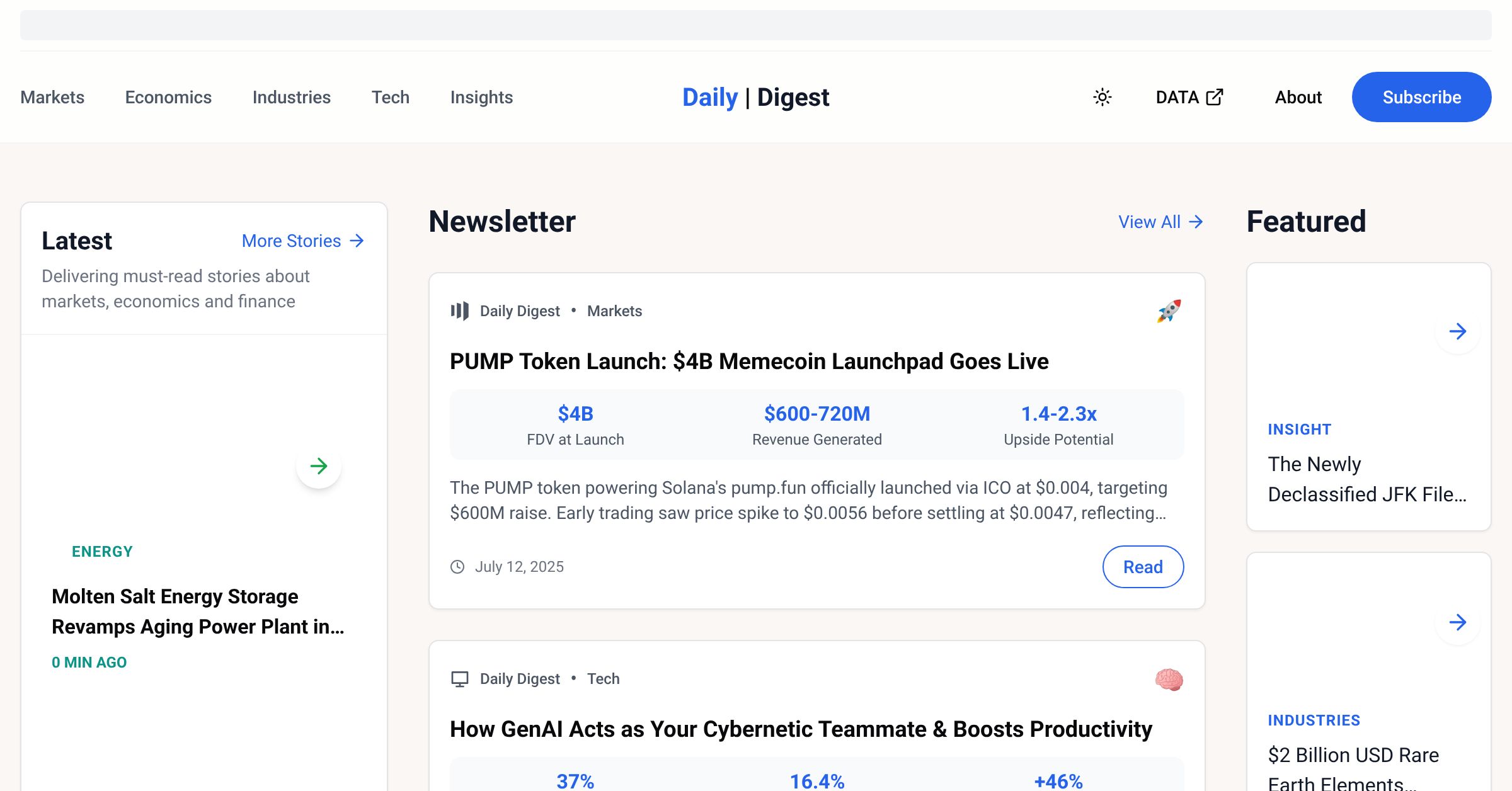This screenshot has width=1512, height=791.
Task: Select the Markets menu item
Action: 52,97
